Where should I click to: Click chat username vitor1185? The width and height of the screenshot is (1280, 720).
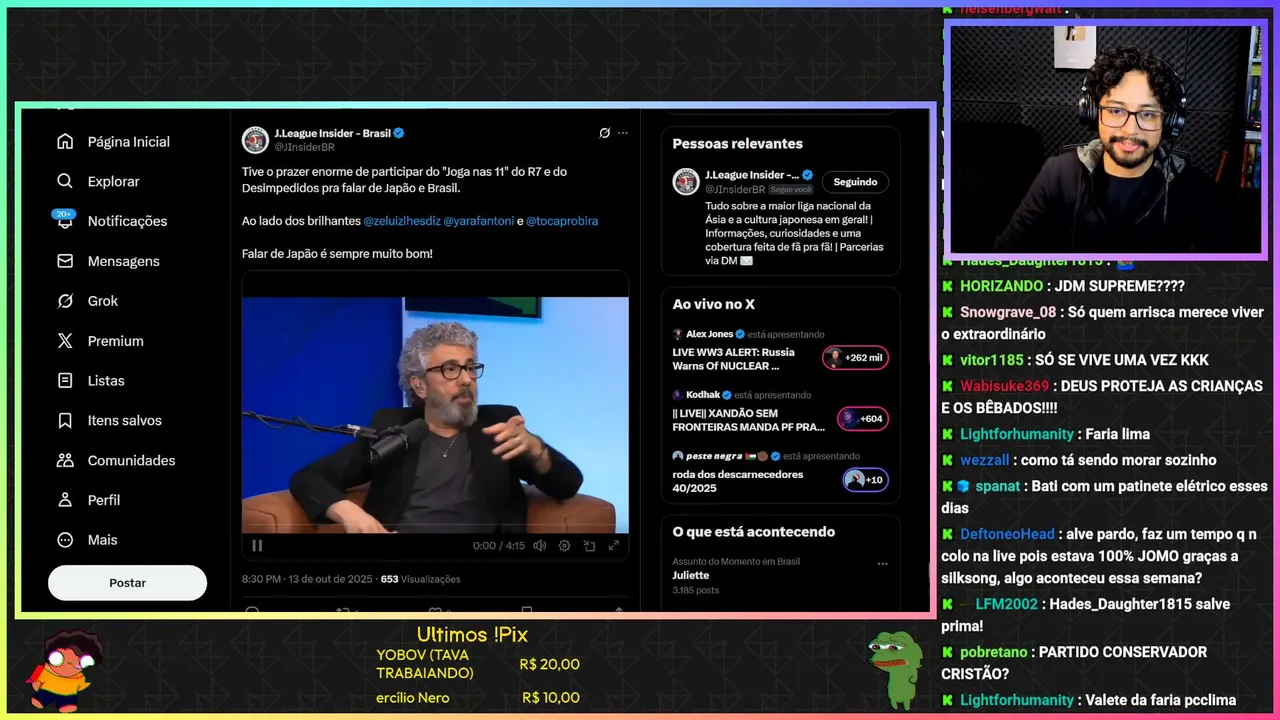tap(992, 360)
